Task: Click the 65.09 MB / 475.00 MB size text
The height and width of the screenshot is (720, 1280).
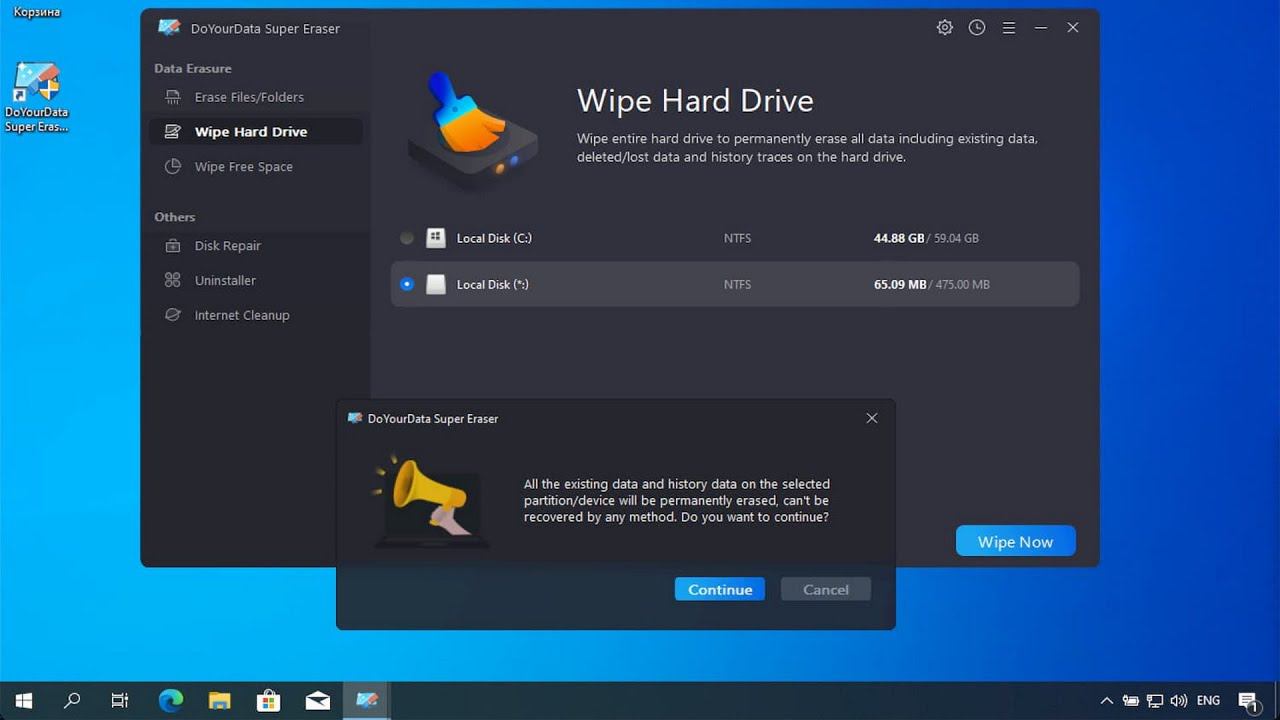Action: point(932,285)
